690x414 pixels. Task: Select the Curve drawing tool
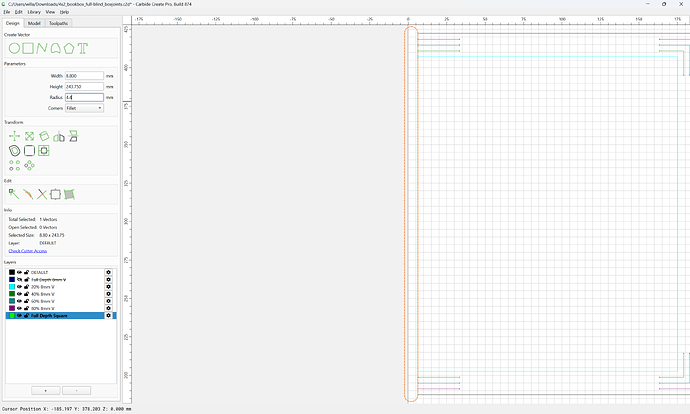[x=55, y=48]
